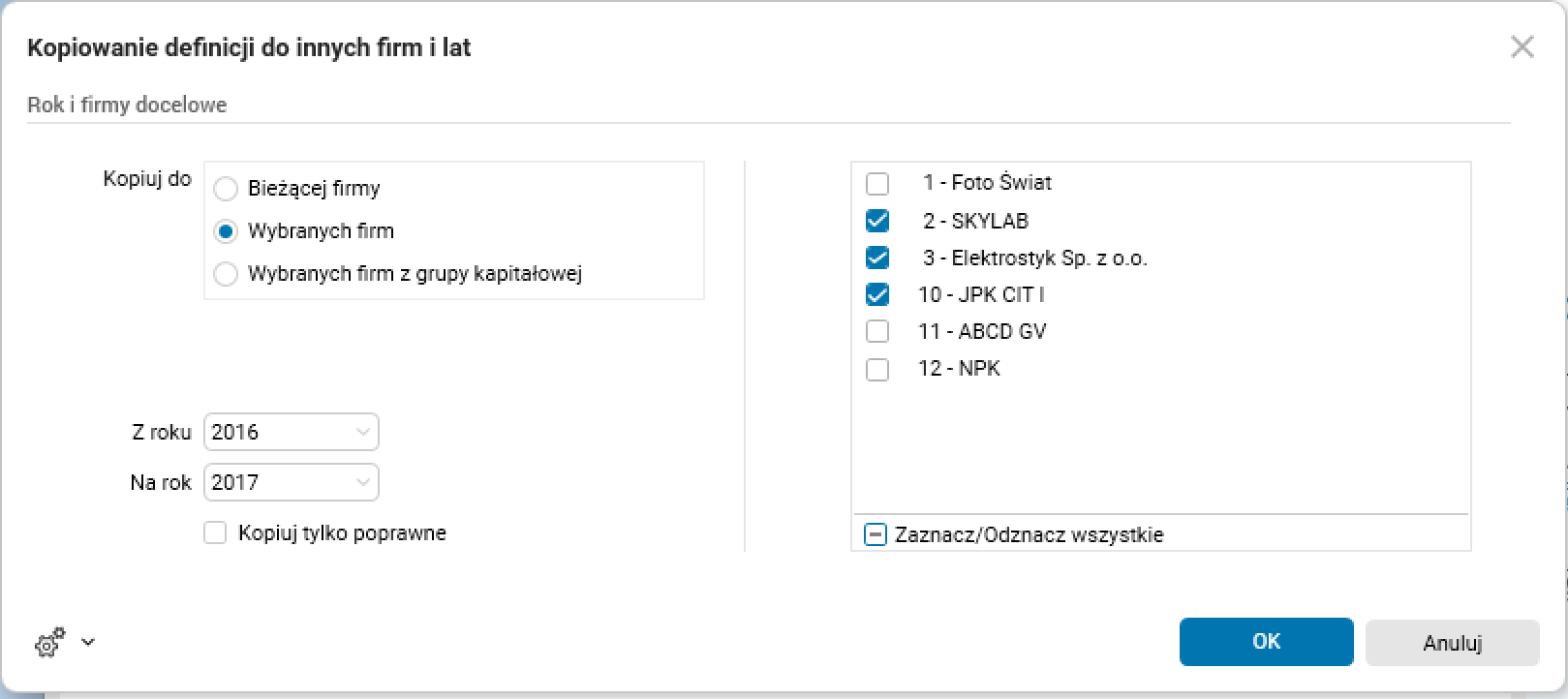Expand the chevron next to gear icon
This screenshot has height=699, width=1568.
pos(88,642)
